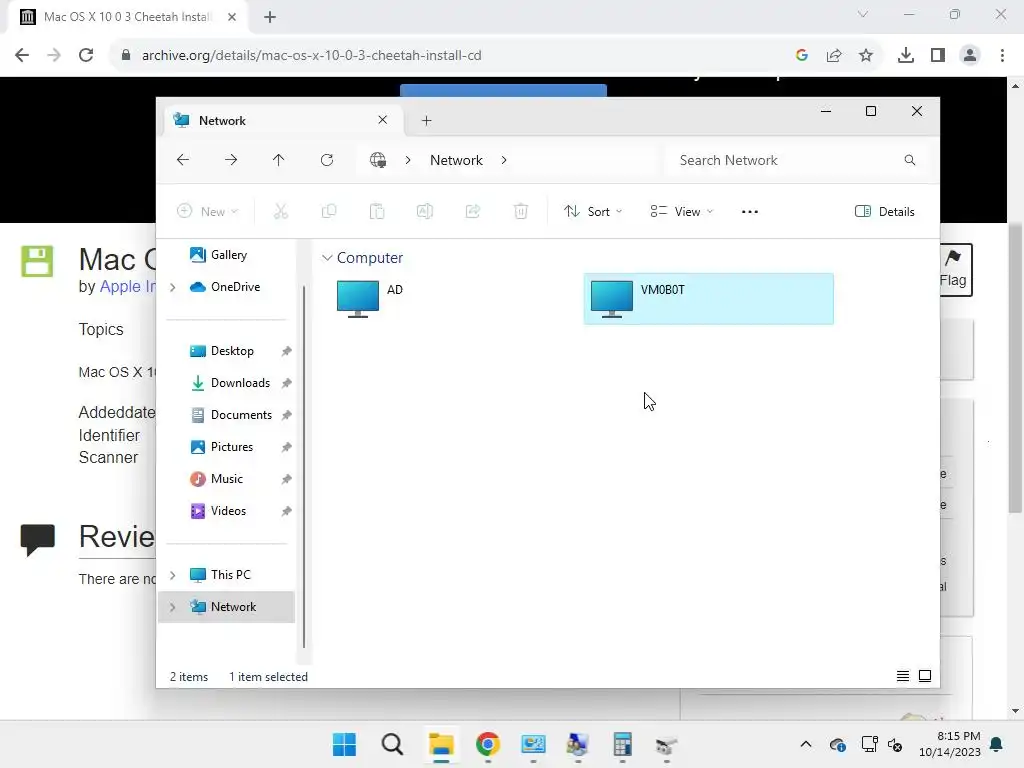The image size is (1024, 768).
Task: Collapse the Computer group
Action: coord(327,258)
